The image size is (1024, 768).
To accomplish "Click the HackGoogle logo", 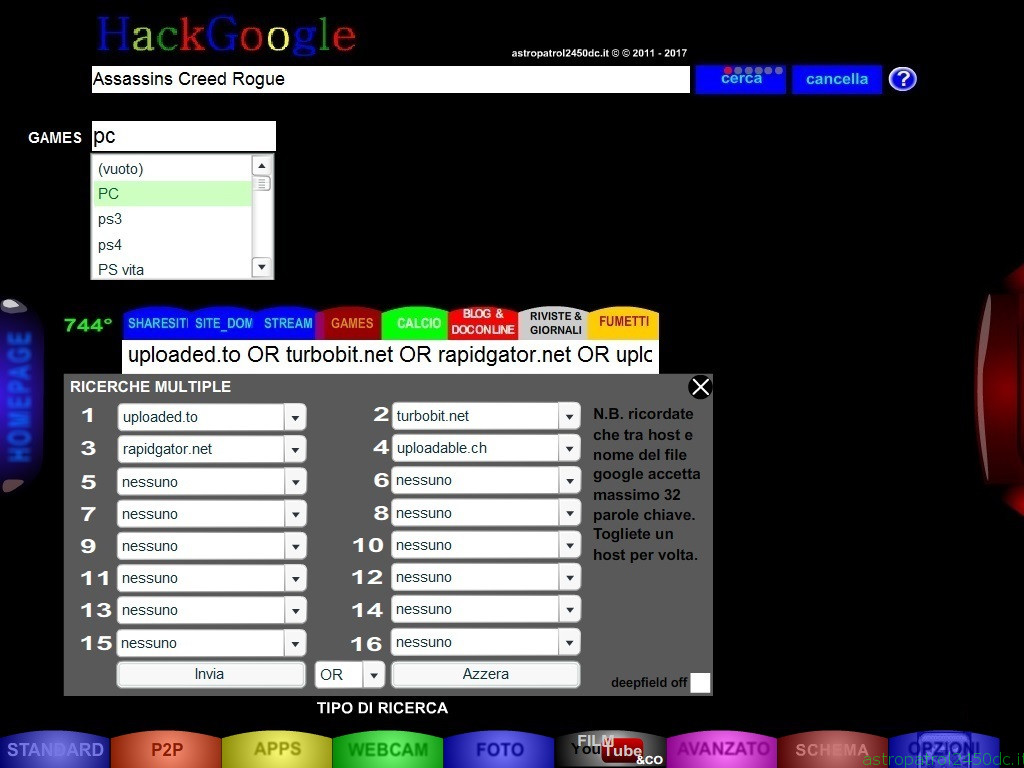I will click(x=226, y=35).
